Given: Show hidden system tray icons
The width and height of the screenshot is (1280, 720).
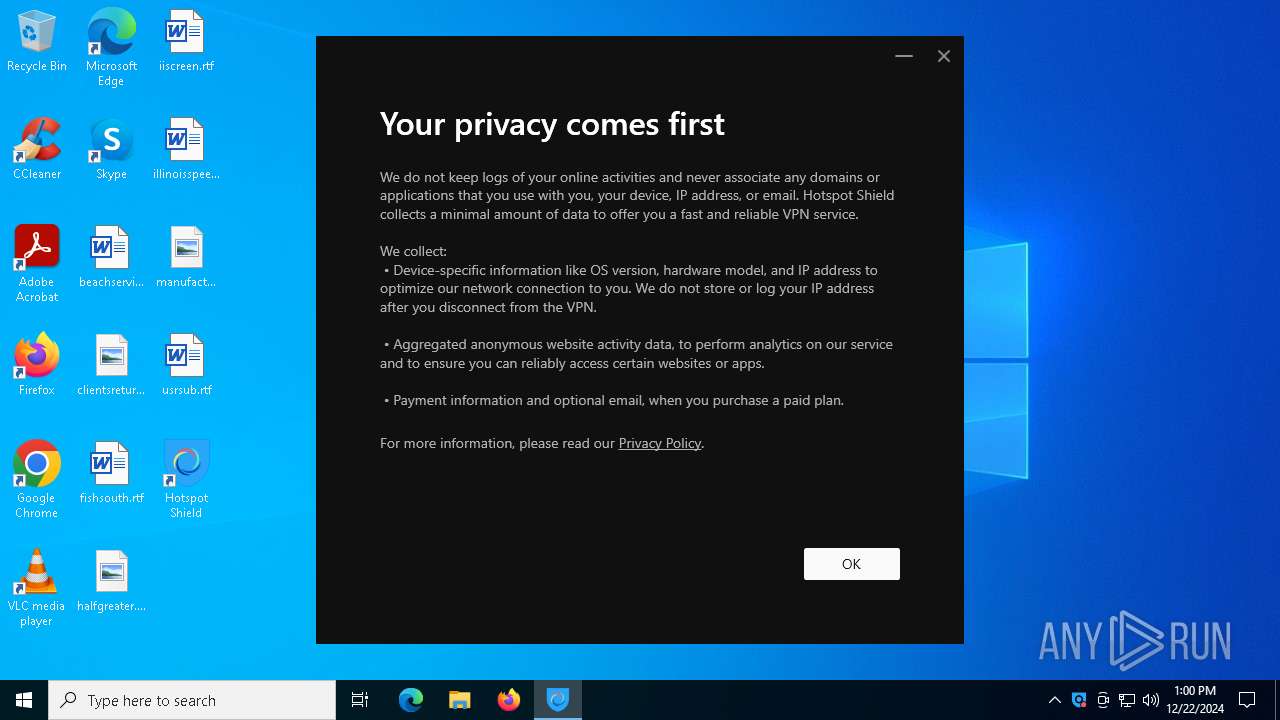Looking at the screenshot, I should click(1054, 700).
